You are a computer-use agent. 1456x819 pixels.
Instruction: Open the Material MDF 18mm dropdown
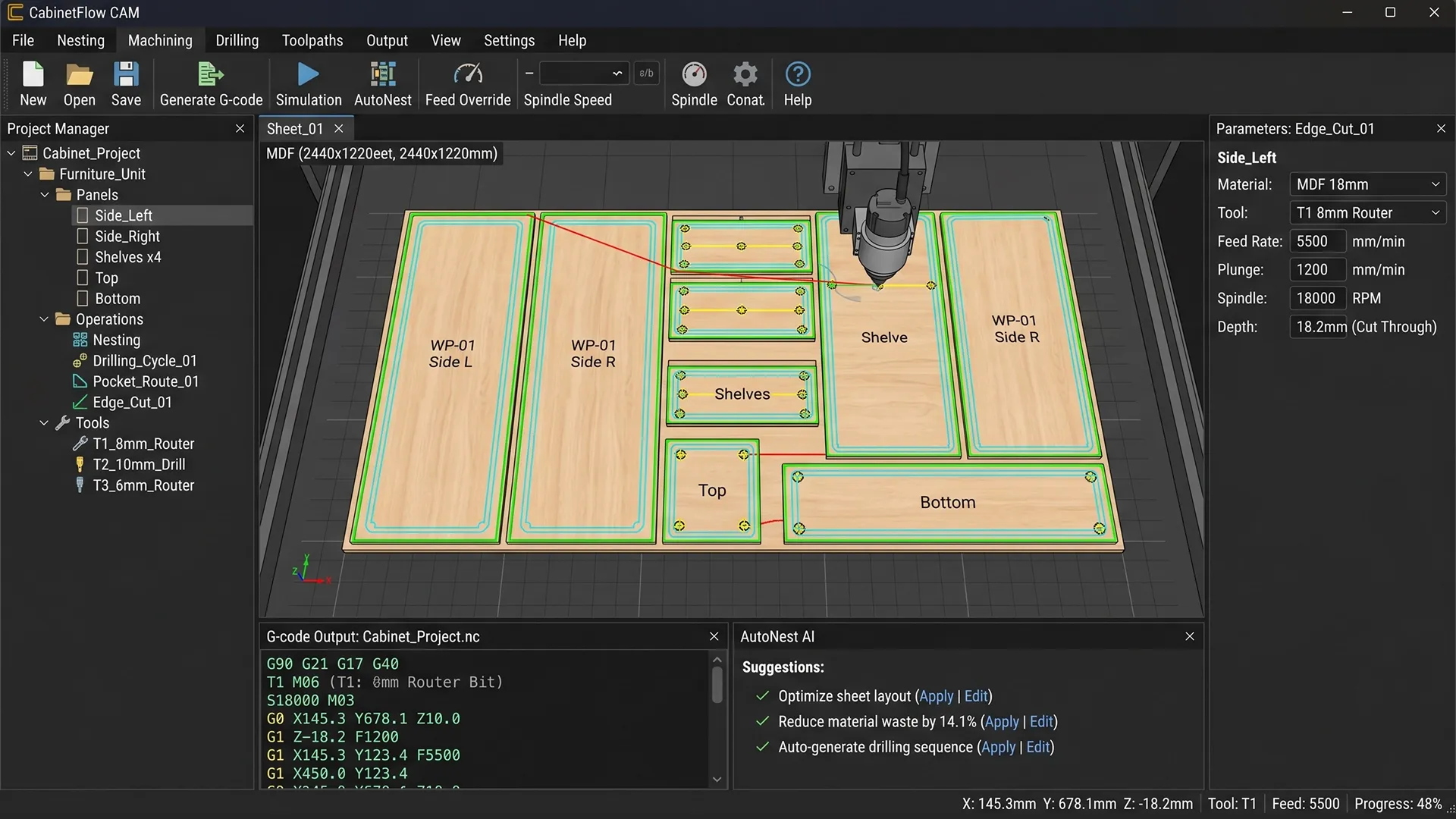coord(1367,184)
